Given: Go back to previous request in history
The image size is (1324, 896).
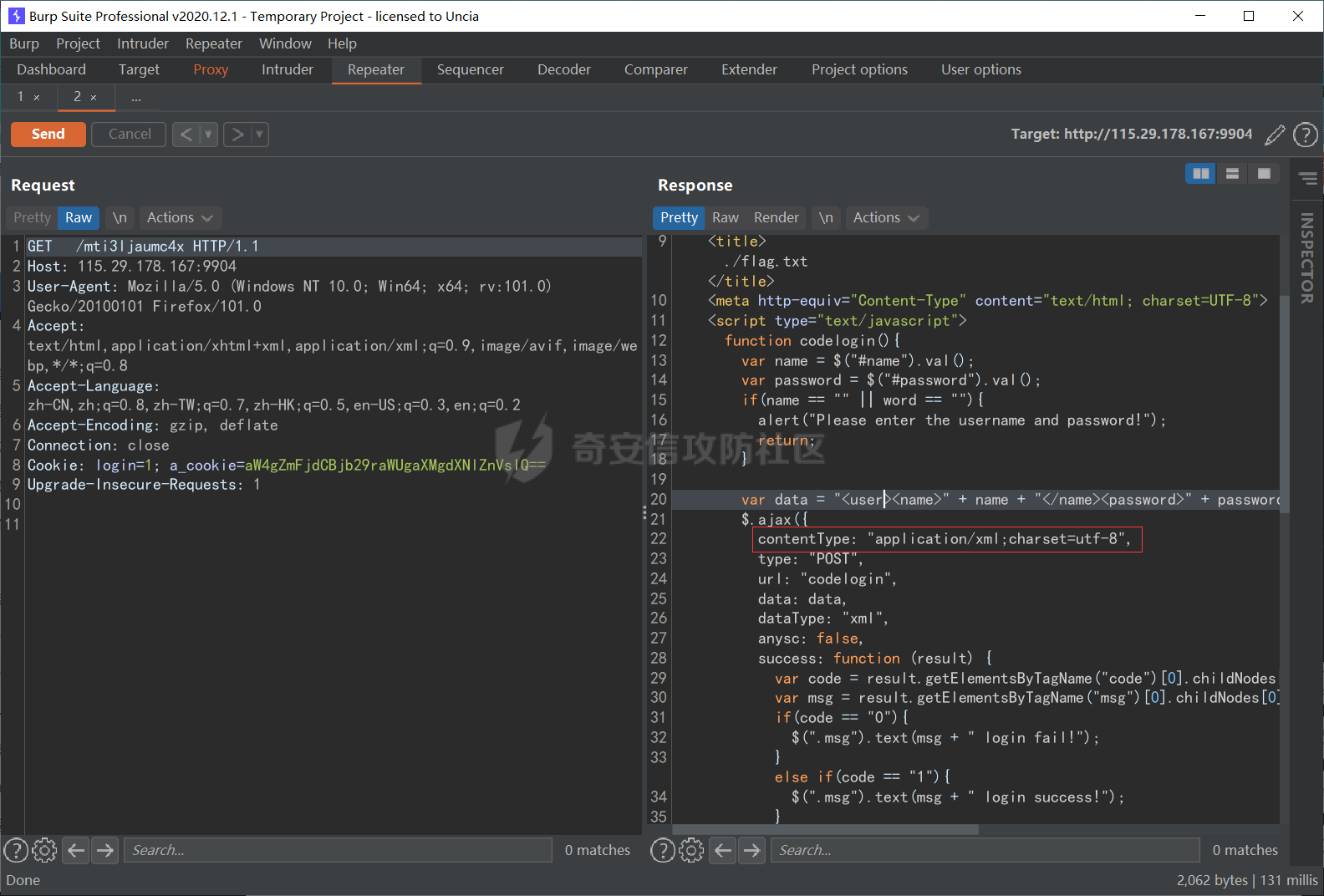Looking at the screenshot, I should [x=186, y=134].
